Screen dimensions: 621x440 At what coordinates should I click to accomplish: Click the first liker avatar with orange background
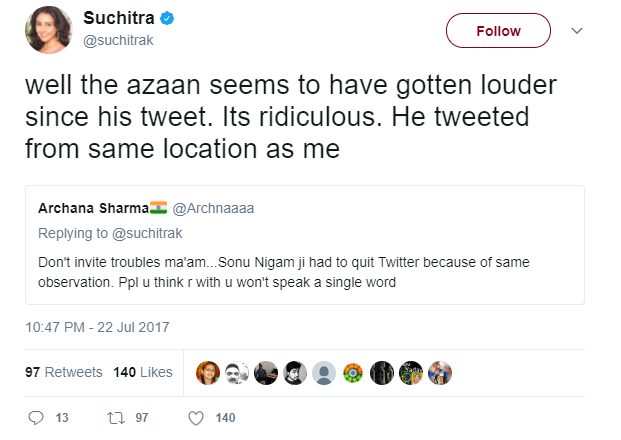(207, 373)
